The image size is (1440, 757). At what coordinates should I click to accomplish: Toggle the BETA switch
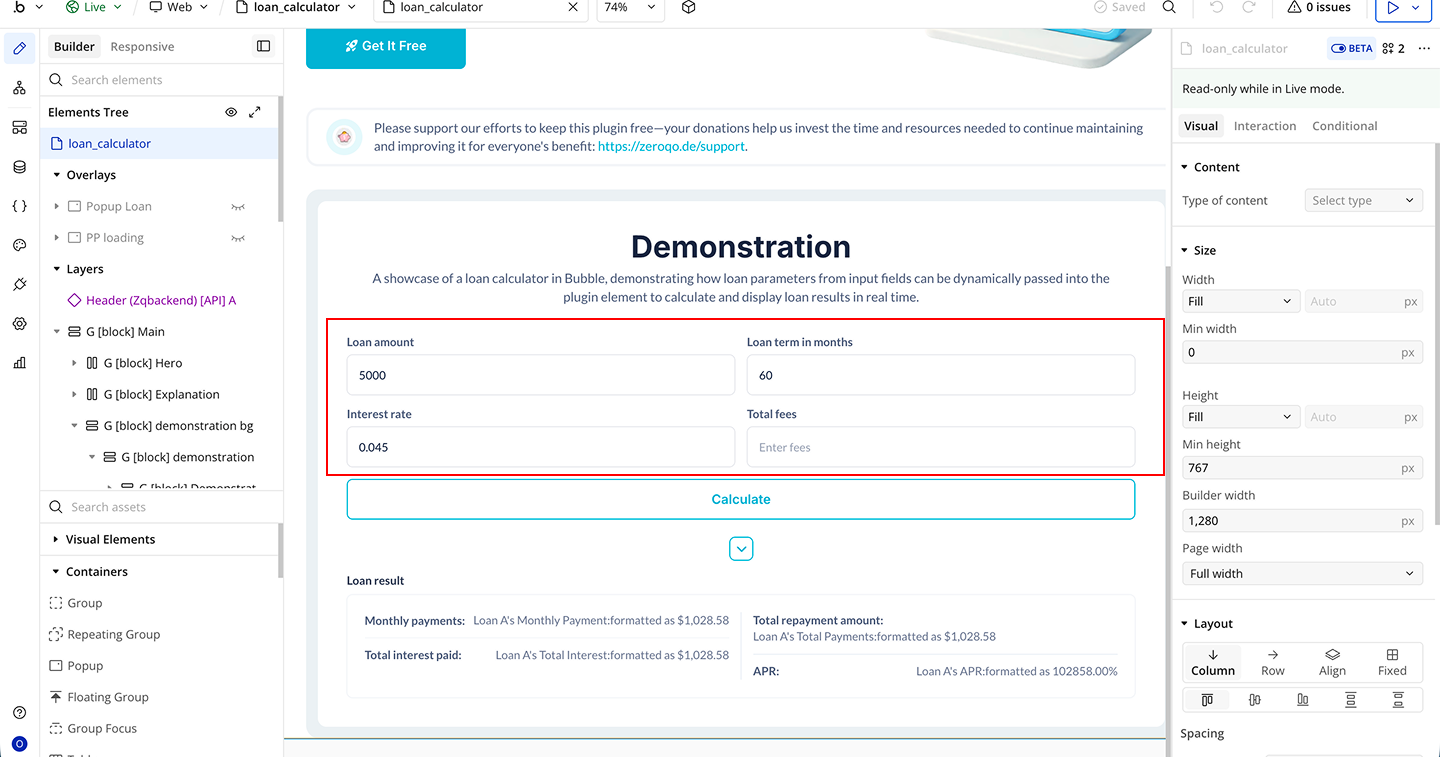(1351, 48)
